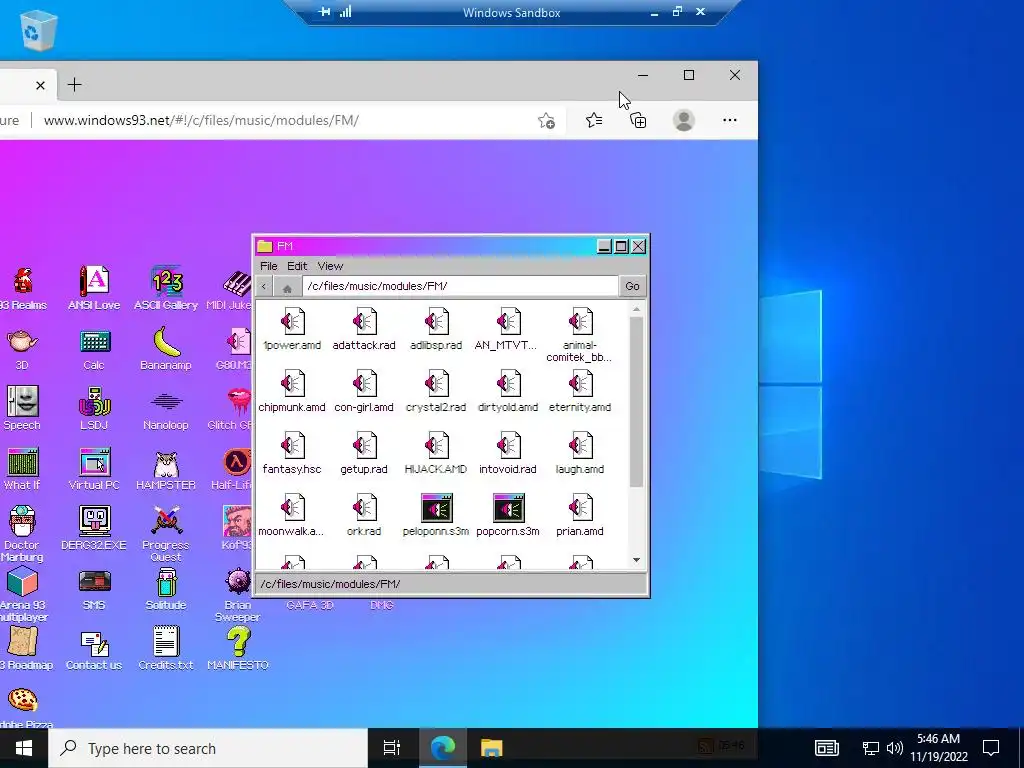The height and width of the screenshot is (768, 1024).
Task: Open ork.rad file
Action: 364,515
